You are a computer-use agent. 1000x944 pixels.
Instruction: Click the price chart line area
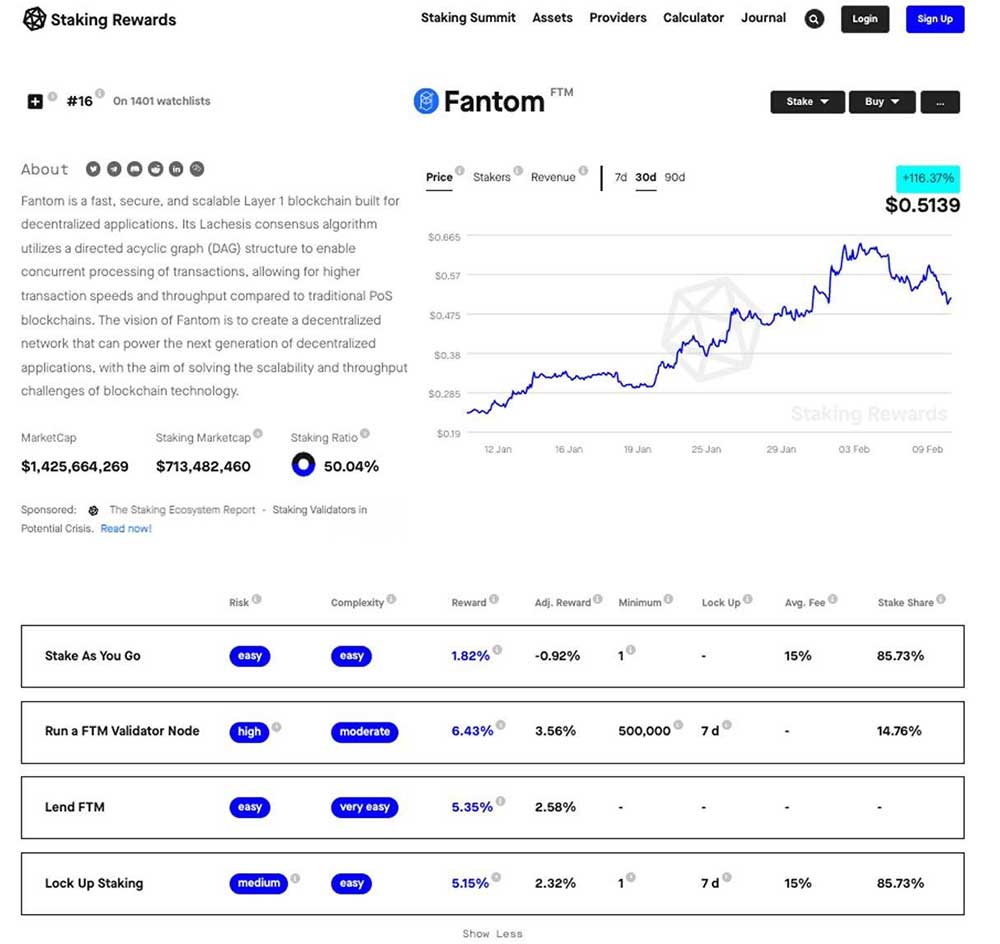coord(709,335)
